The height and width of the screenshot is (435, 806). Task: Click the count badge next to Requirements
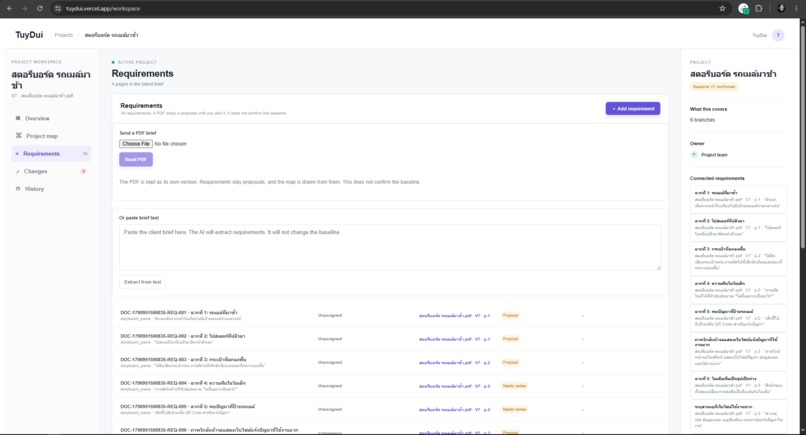click(85, 154)
